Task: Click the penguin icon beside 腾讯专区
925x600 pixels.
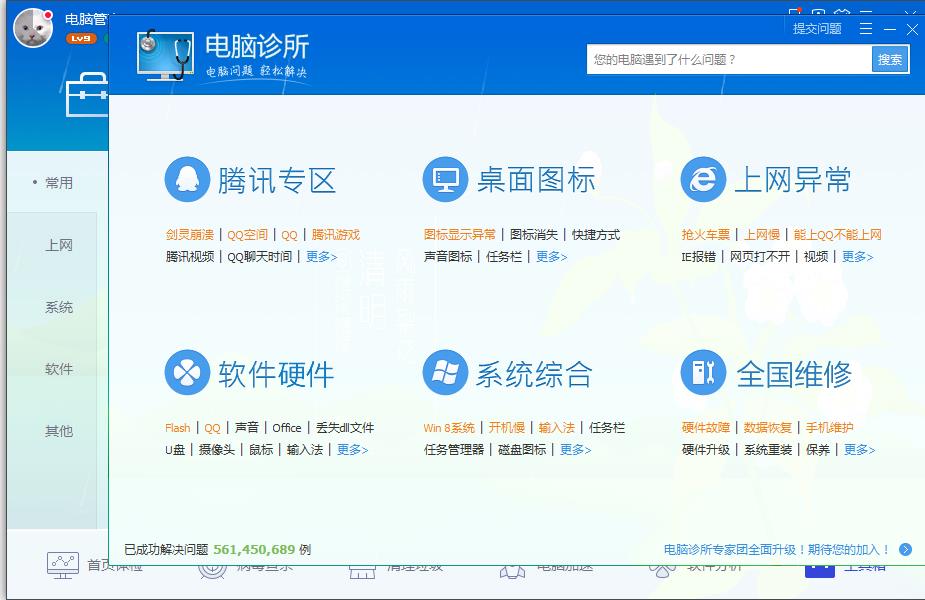Action: pyautogui.click(x=187, y=179)
